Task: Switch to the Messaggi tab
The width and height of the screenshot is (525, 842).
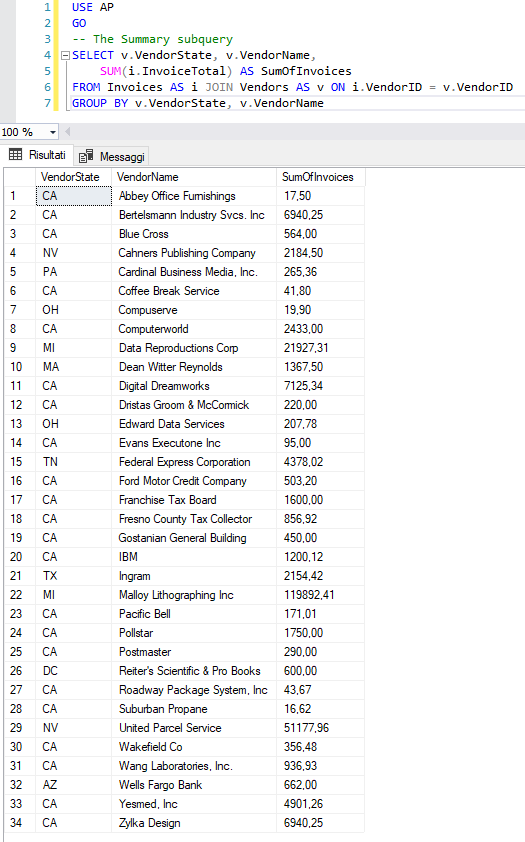Action: 112,156
